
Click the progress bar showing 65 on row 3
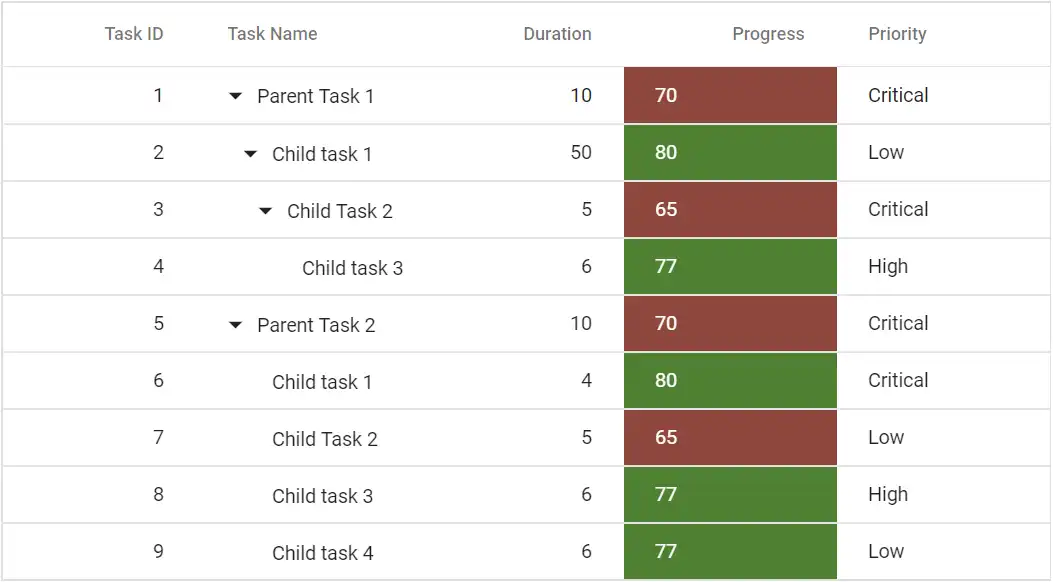(730, 209)
